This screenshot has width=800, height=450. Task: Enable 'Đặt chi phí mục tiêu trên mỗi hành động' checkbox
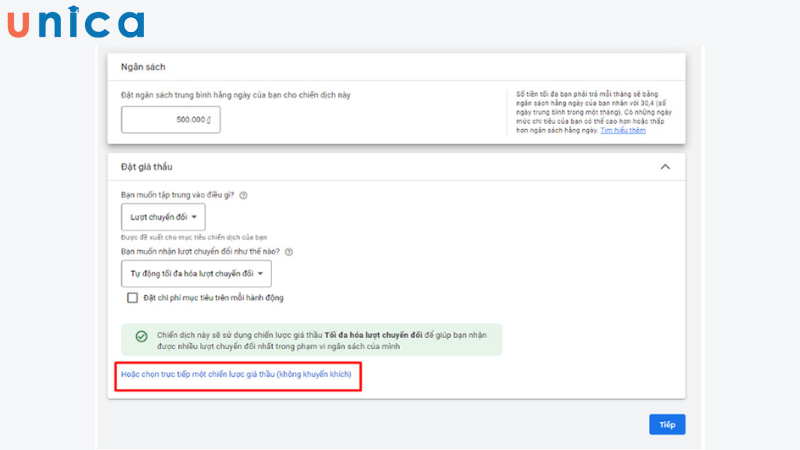132,297
